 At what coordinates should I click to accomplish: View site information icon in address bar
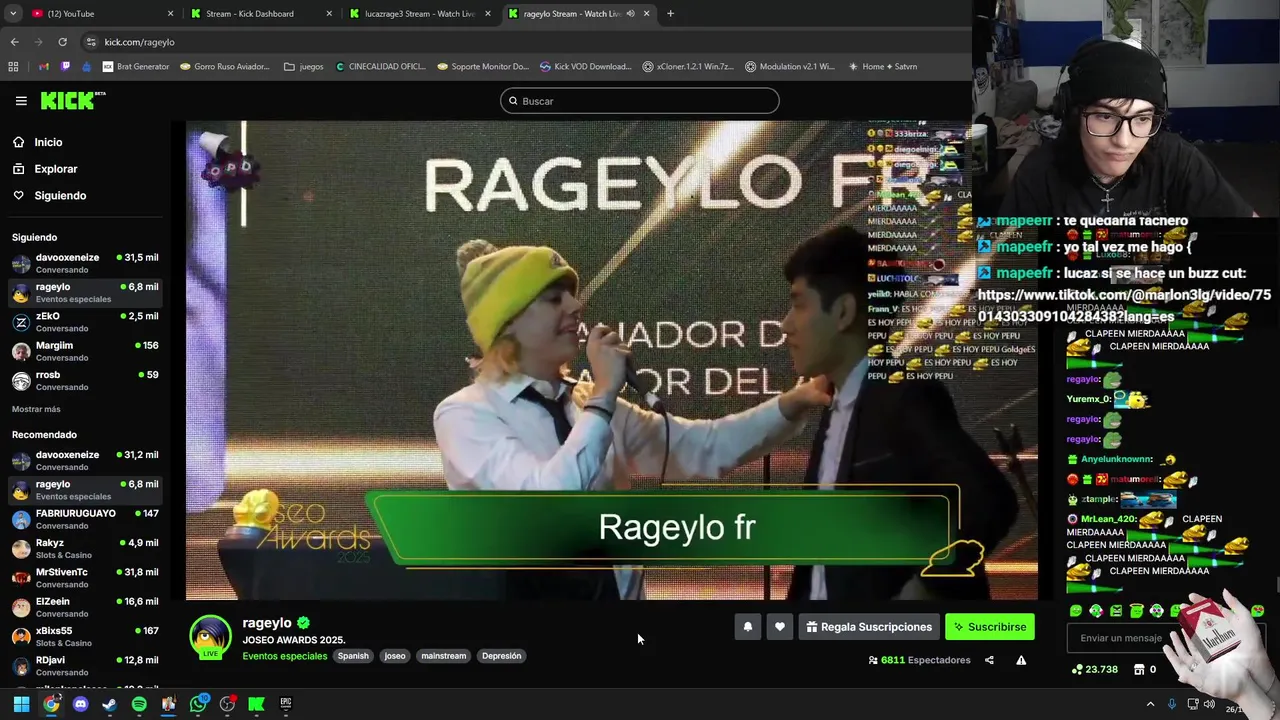point(91,42)
